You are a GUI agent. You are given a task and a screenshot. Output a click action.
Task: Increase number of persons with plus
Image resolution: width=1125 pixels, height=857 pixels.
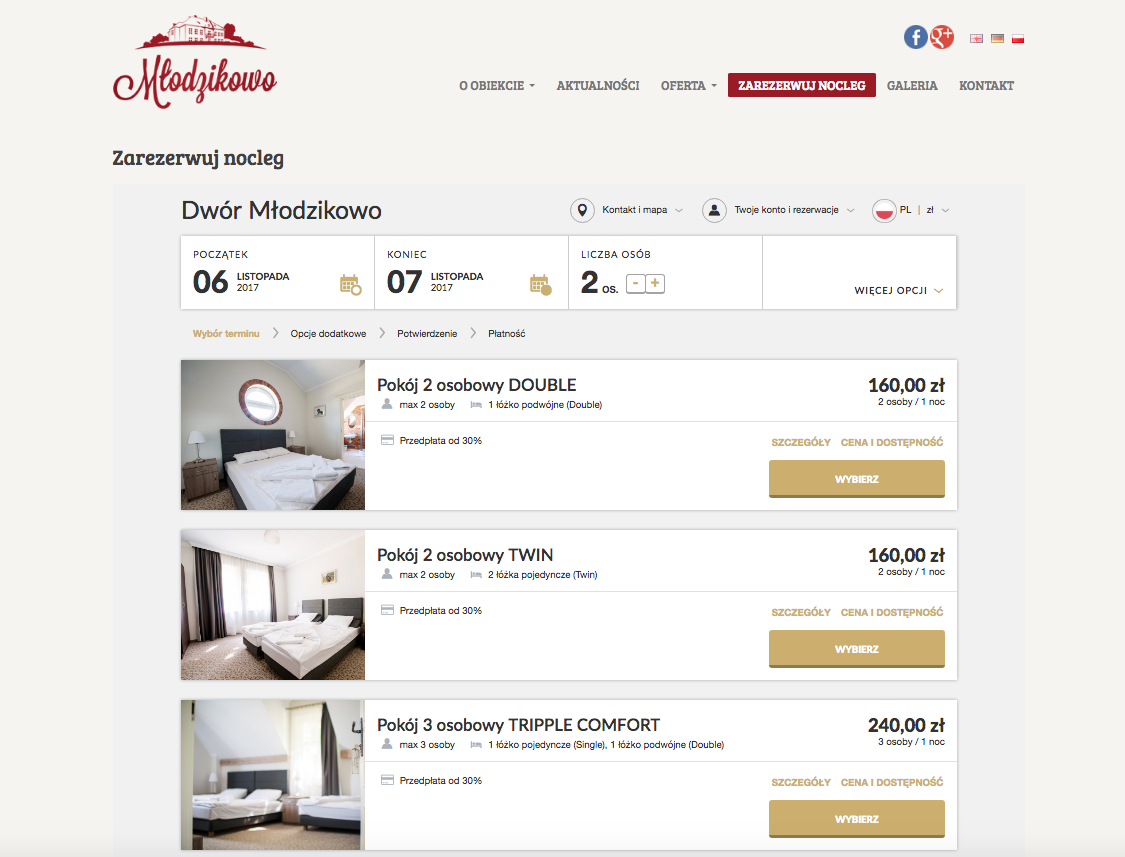click(x=655, y=284)
